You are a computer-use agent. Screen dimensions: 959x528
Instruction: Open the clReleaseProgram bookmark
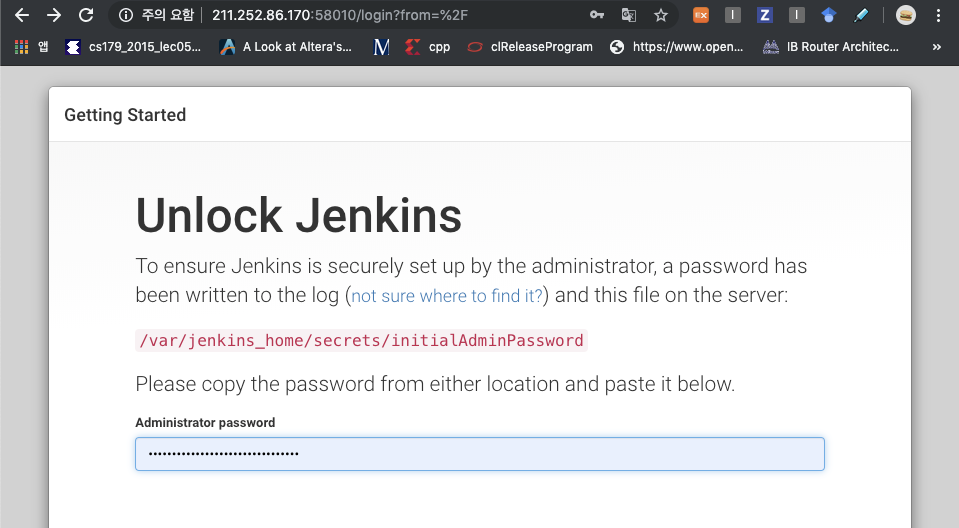530,46
